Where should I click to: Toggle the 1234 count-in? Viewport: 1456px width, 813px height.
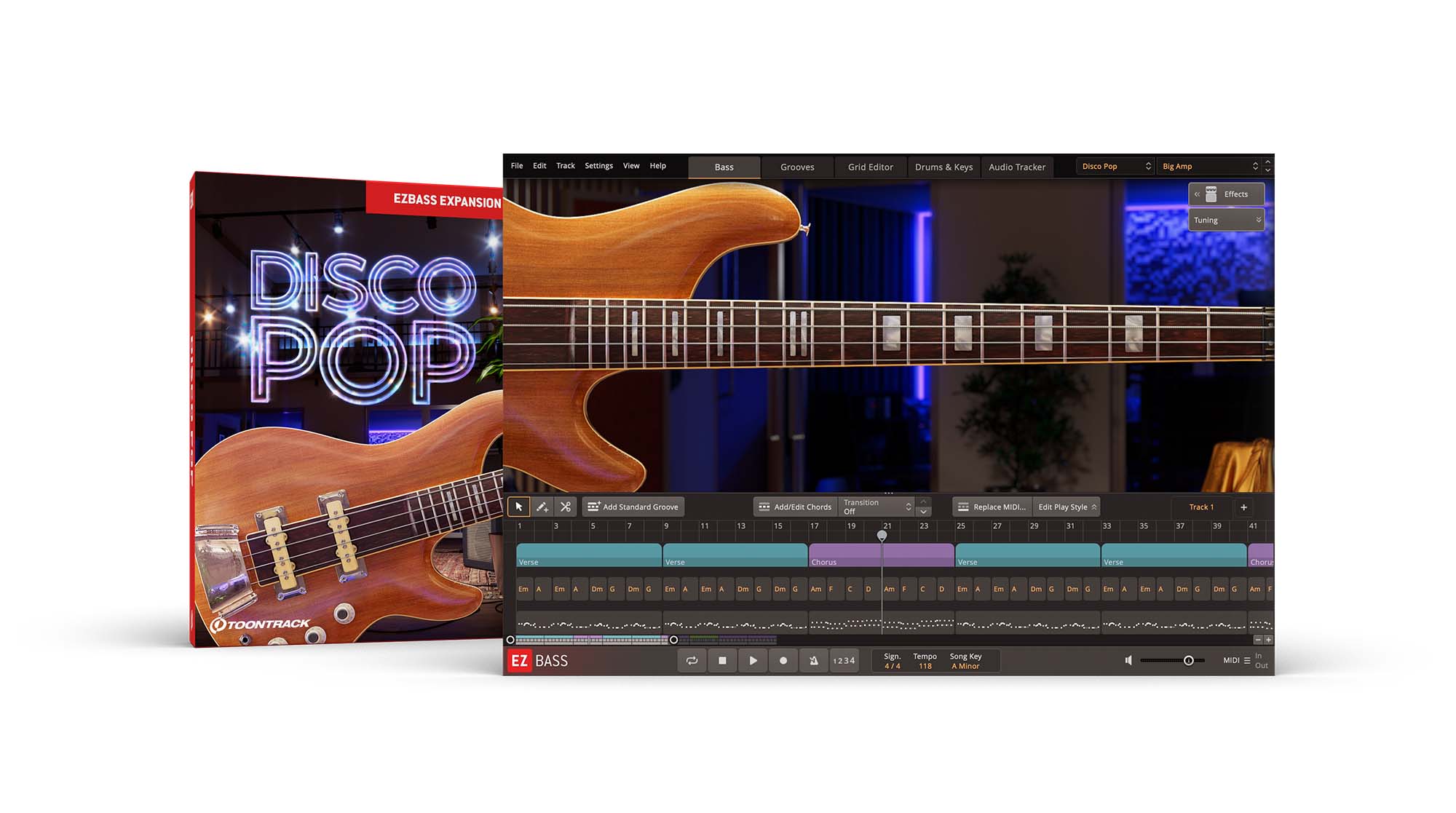[844, 661]
